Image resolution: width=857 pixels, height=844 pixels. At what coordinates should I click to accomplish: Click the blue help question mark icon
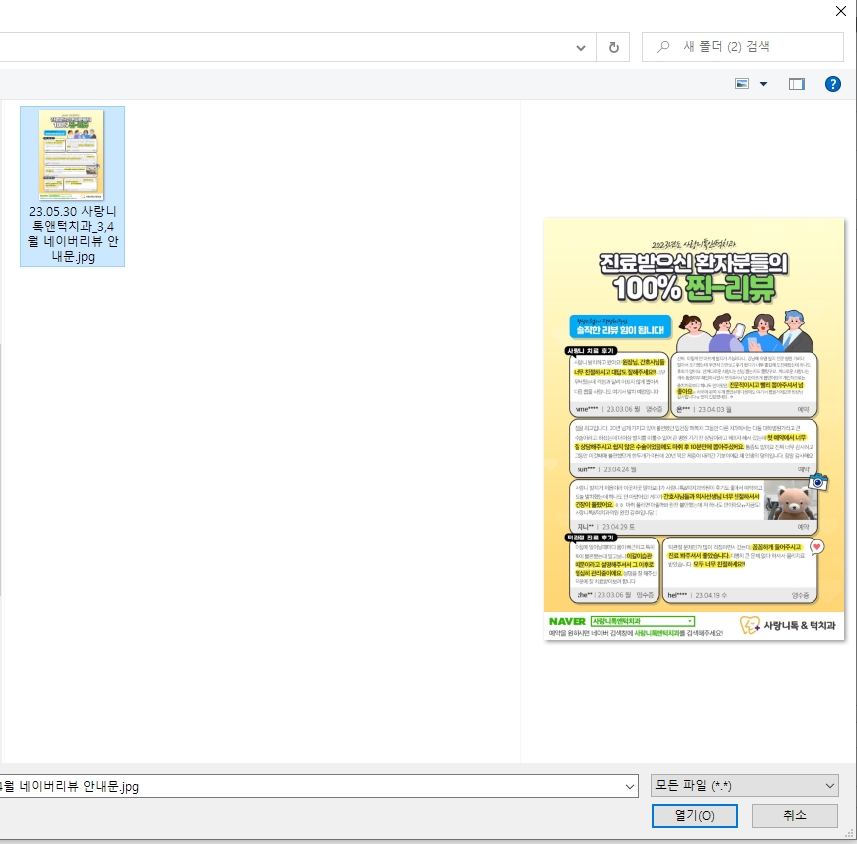832,84
